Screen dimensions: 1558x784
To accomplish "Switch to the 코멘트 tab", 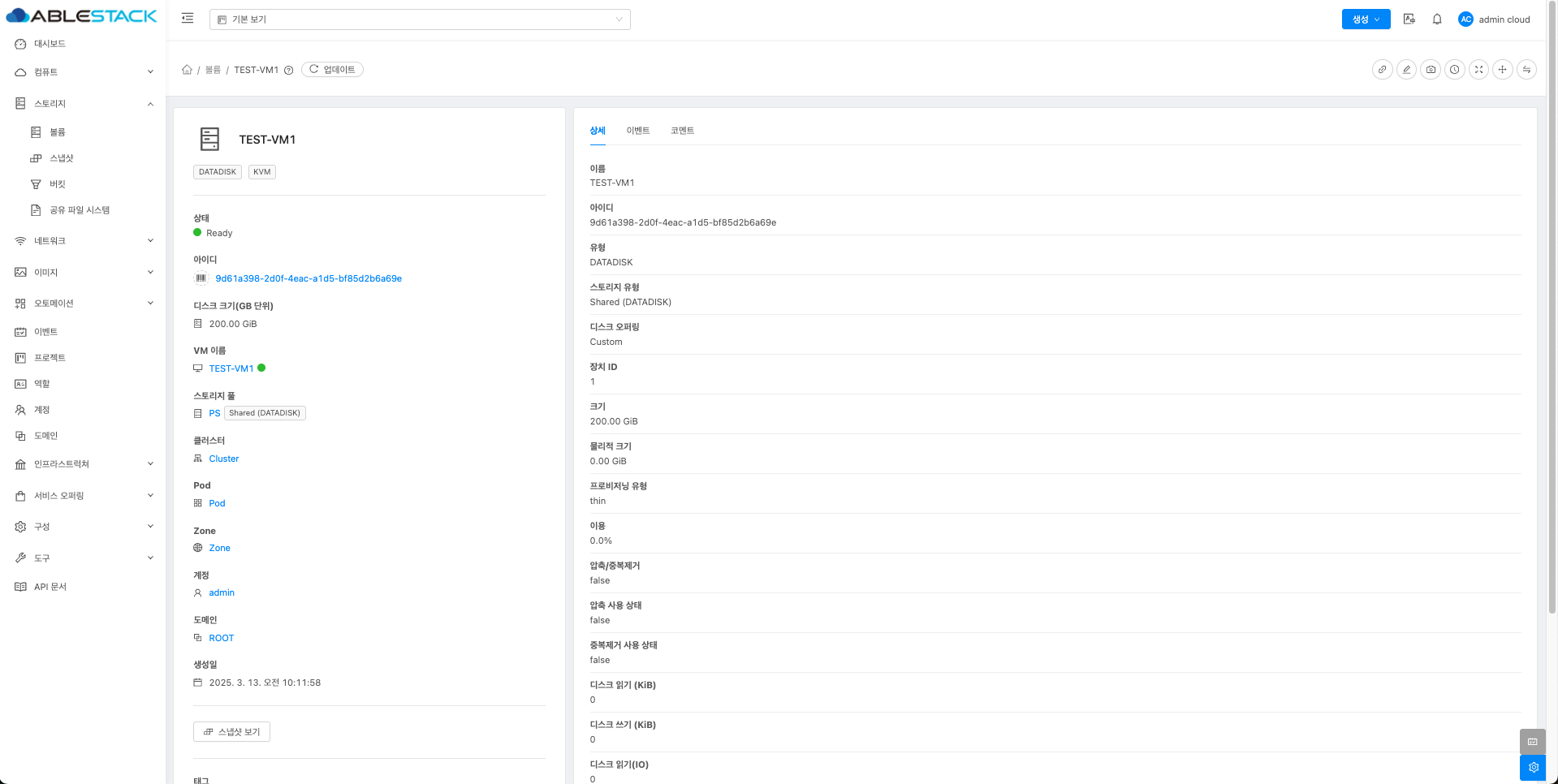I will [682, 131].
